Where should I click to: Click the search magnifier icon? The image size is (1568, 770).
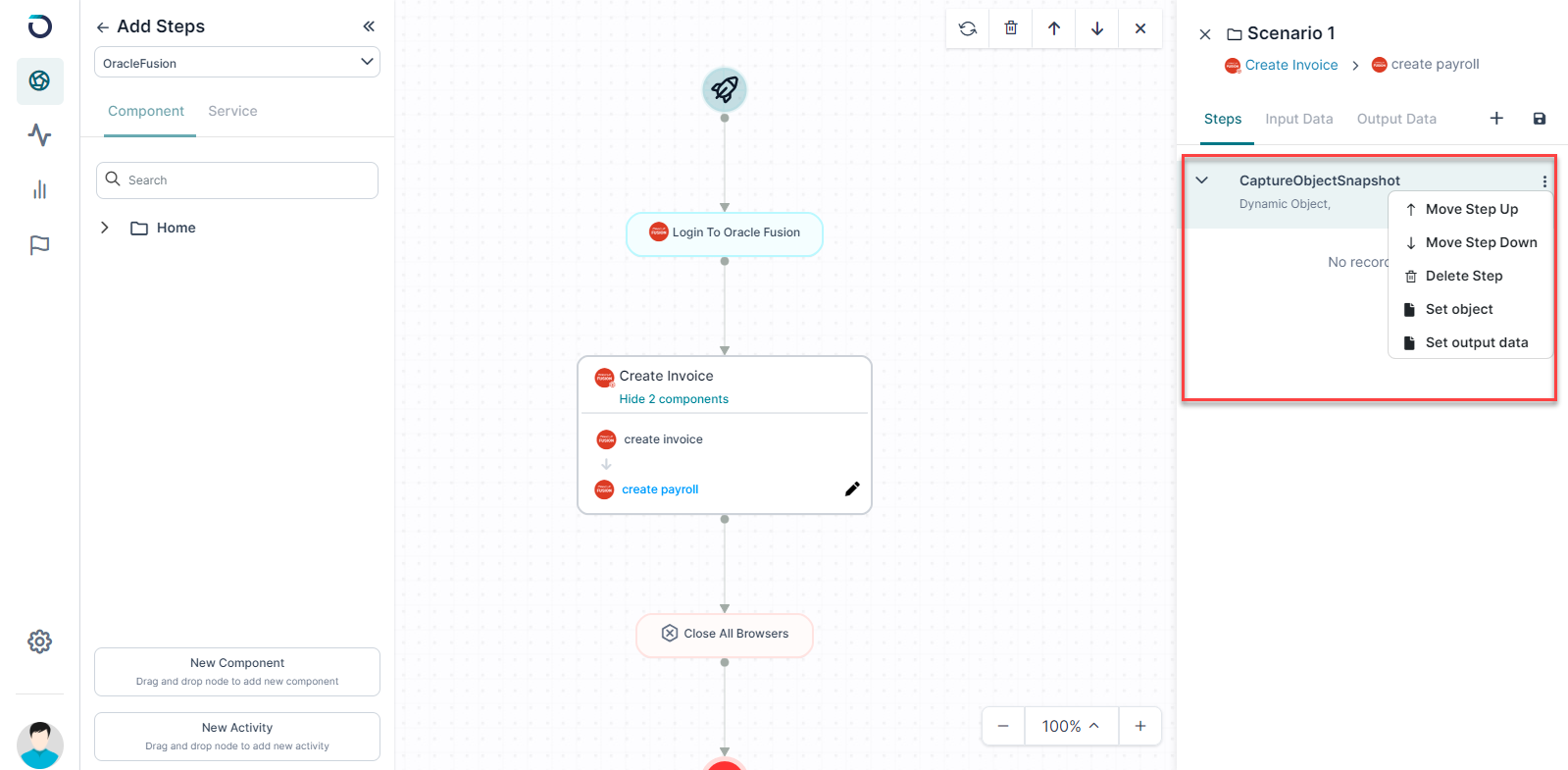coord(113,180)
